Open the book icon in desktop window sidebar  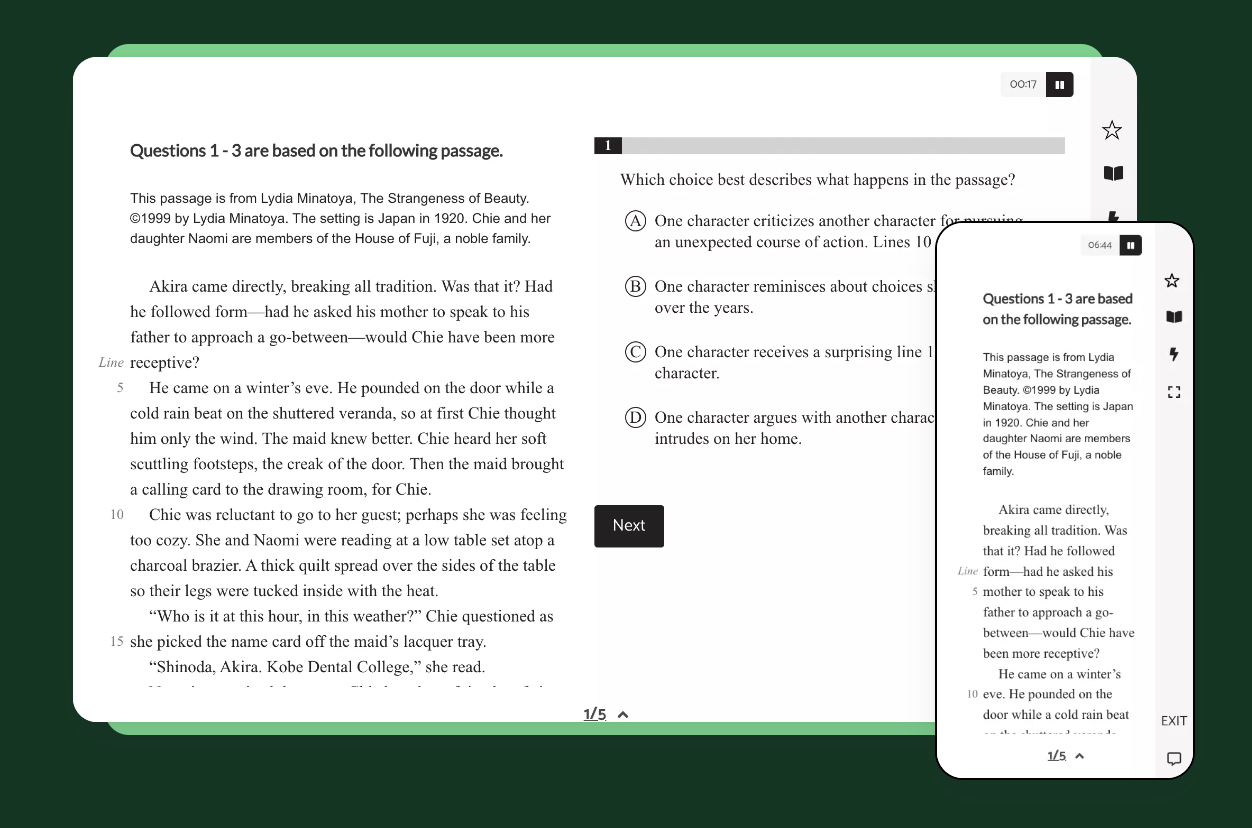click(1113, 173)
